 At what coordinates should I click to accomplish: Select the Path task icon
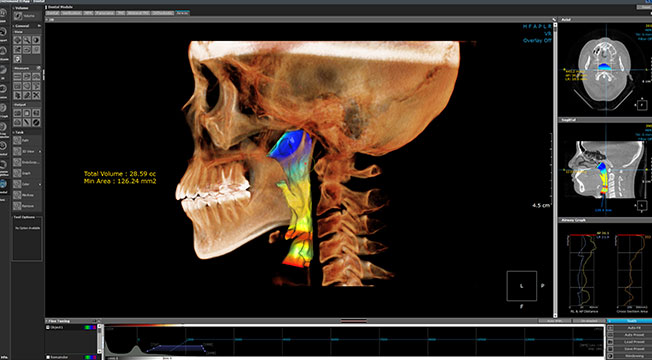(x=17, y=141)
